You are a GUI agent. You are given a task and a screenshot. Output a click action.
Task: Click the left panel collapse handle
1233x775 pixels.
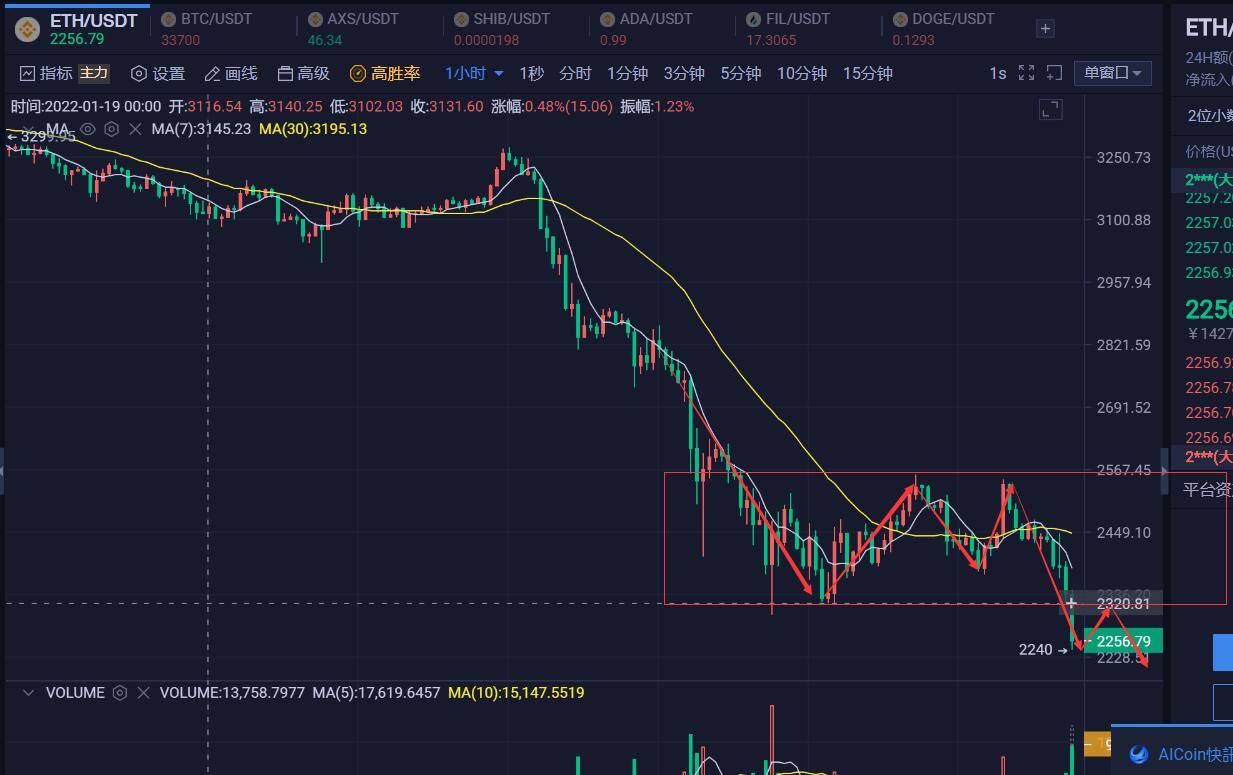[x=2, y=469]
